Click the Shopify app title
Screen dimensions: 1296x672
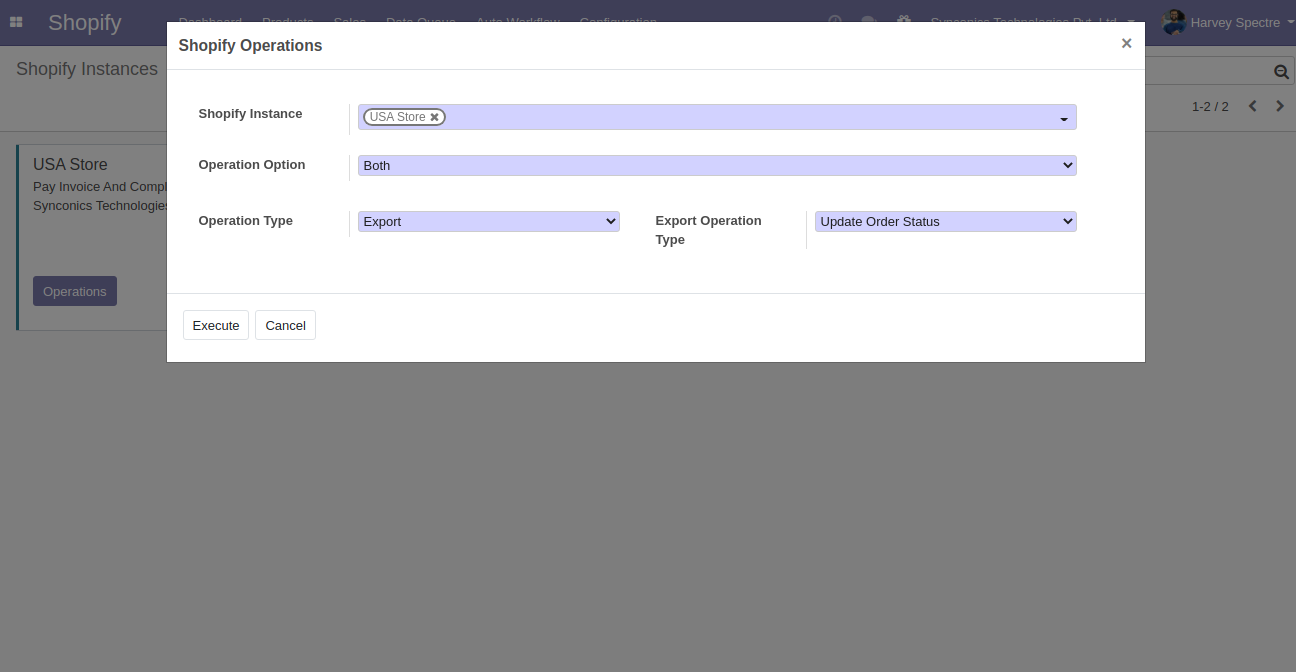point(85,22)
